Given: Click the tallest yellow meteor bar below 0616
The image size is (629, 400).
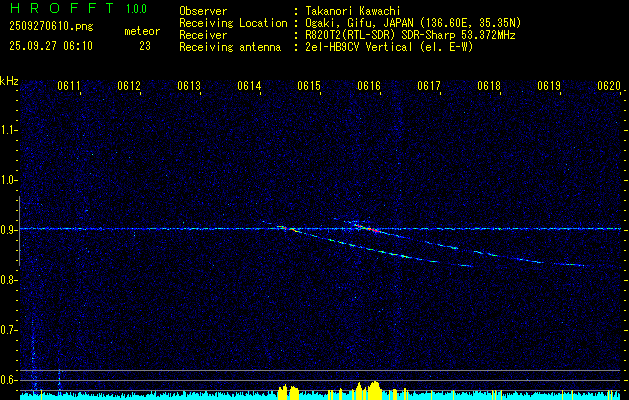Looking at the screenshot, I should tap(375, 390).
